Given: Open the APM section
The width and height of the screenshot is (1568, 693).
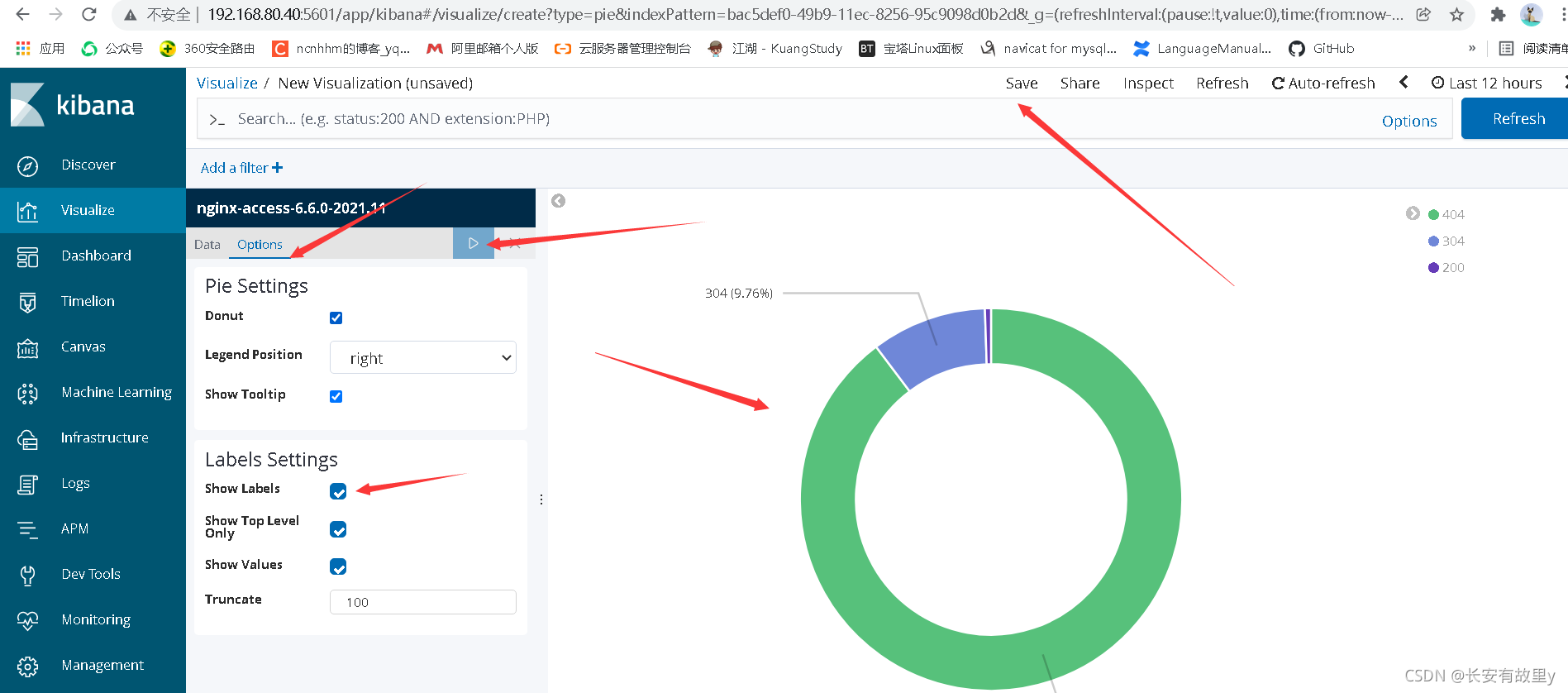Looking at the screenshot, I should (74, 528).
